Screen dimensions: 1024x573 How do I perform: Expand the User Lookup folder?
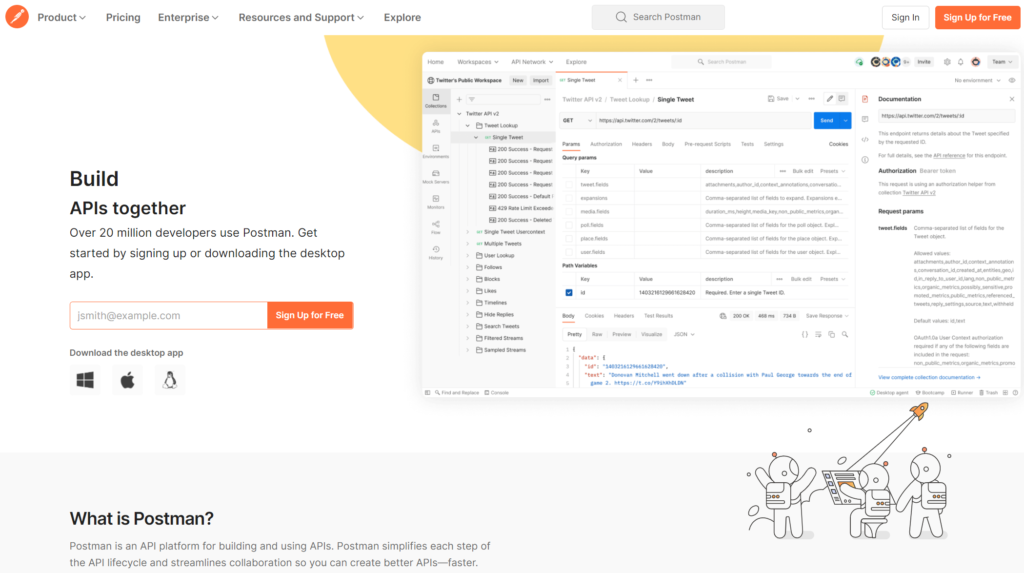[x=468, y=255]
